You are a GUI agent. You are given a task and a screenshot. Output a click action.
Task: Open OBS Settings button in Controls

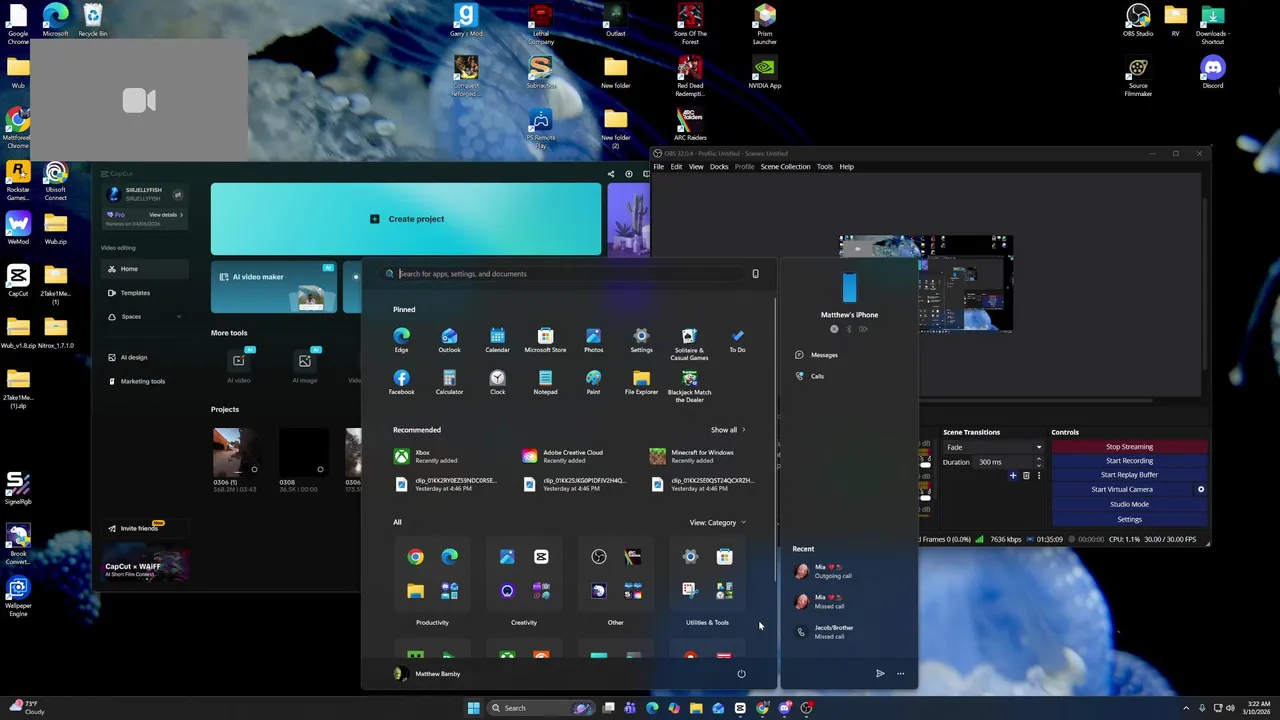click(x=1129, y=519)
